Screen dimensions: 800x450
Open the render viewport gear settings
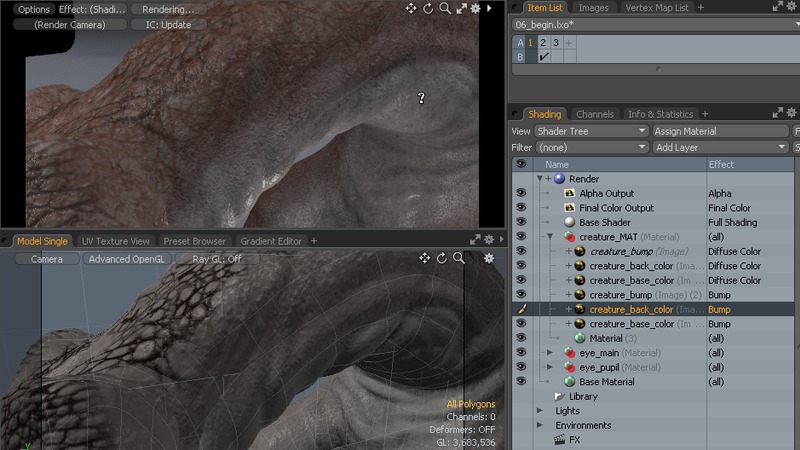click(475, 8)
